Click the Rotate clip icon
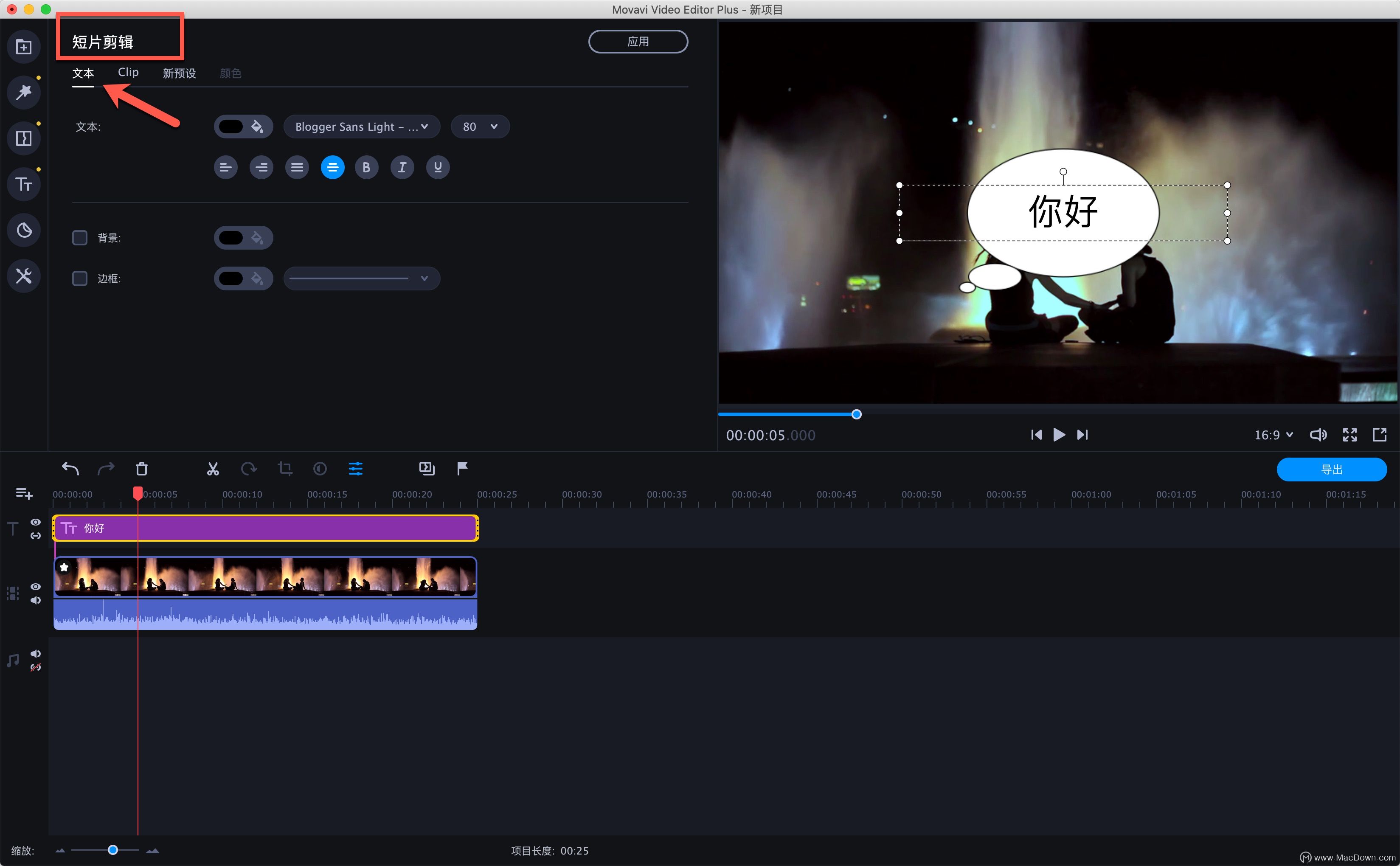Viewport: 1400px width, 866px height. coord(248,469)
